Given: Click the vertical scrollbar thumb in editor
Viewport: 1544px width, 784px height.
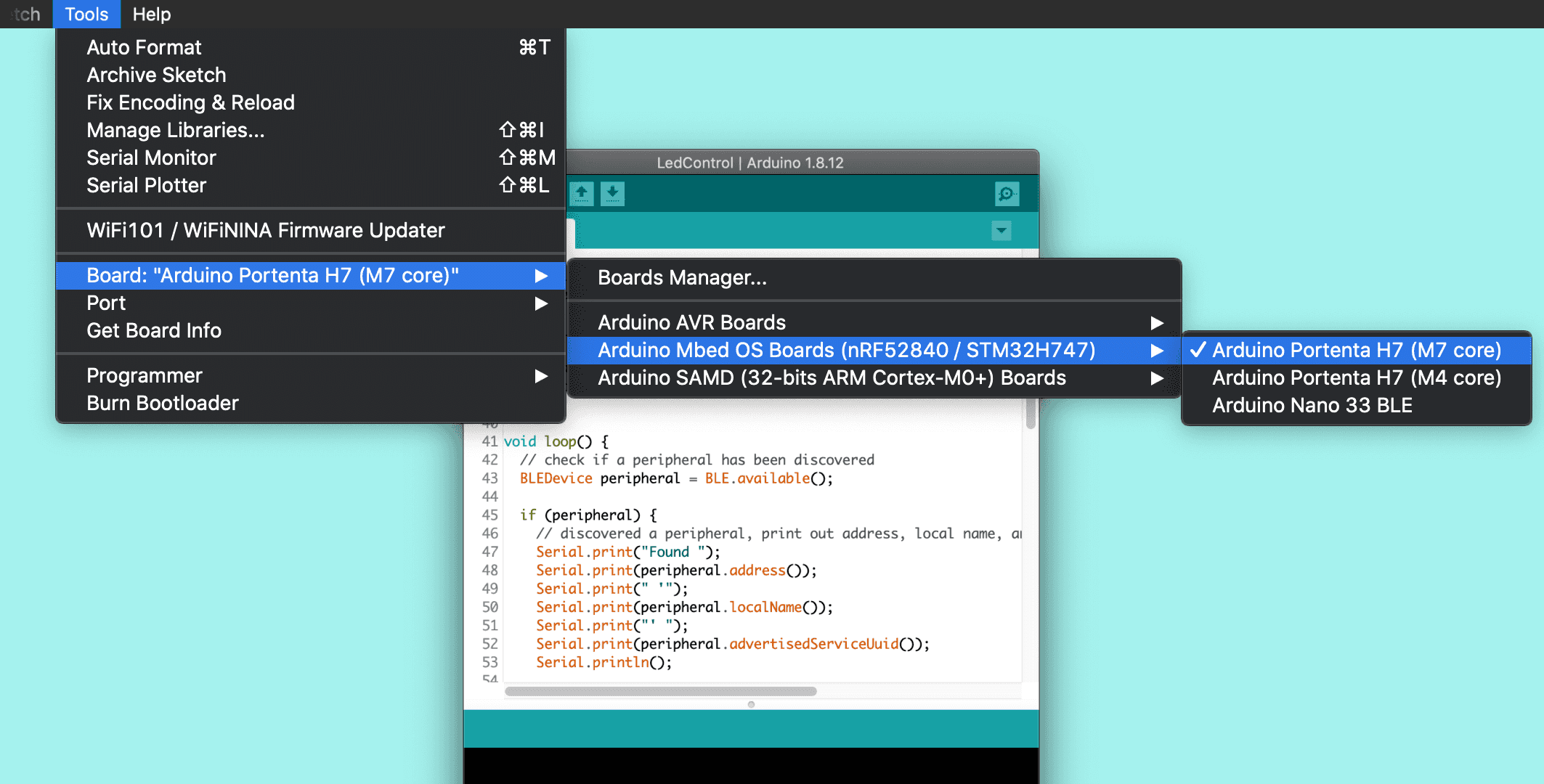Looking at the screenshot, I should click(x=1030, y=414).
